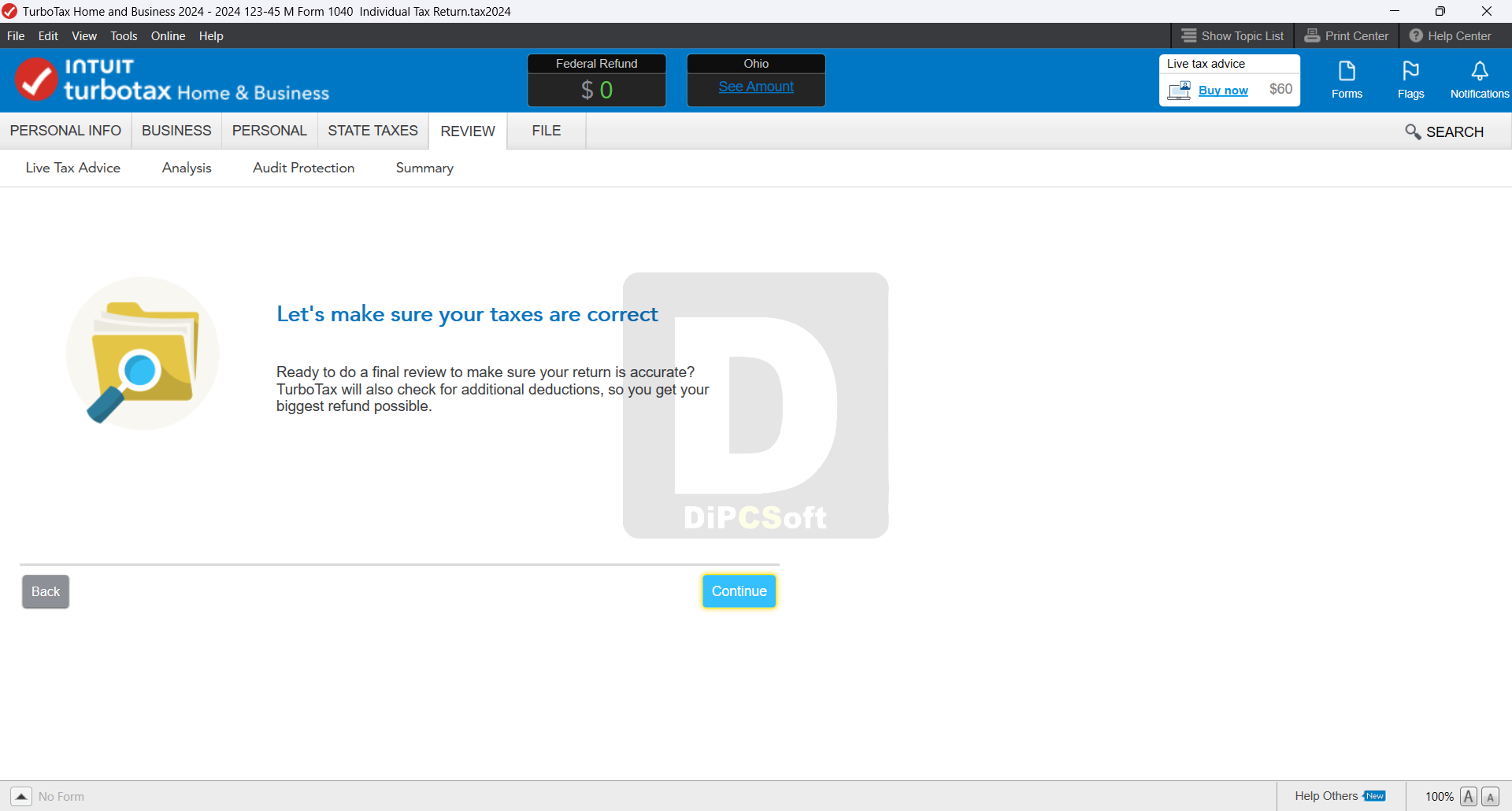Open the Edit menu

(48, 36)
